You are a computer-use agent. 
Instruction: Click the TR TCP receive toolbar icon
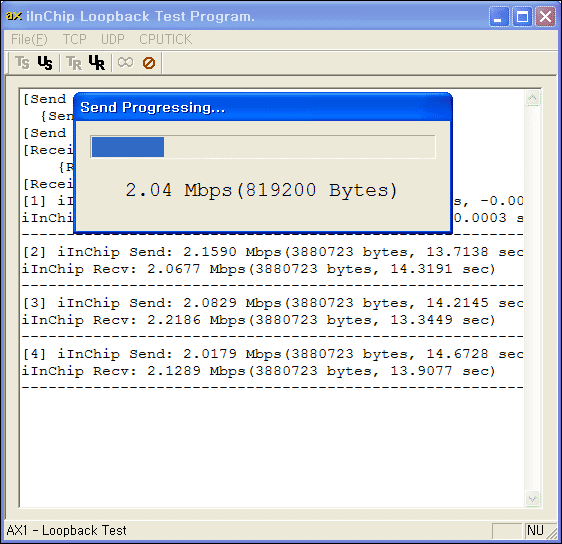pyautogui.click(x=74, y=63)
